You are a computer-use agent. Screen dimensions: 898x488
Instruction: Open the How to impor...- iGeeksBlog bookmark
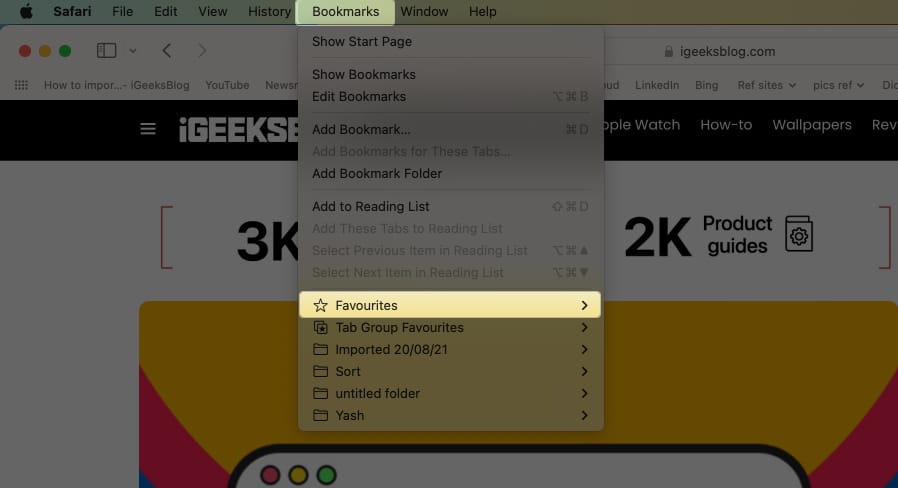coord(117,85)
